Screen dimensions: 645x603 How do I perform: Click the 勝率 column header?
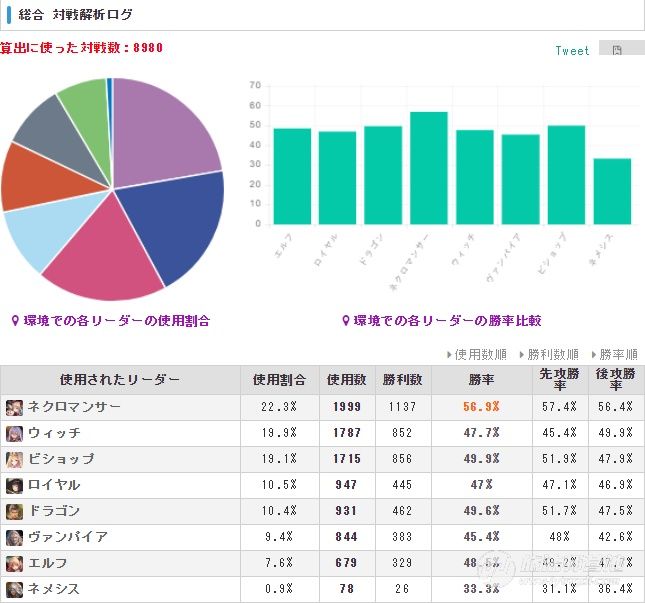(x=481, y=380)
